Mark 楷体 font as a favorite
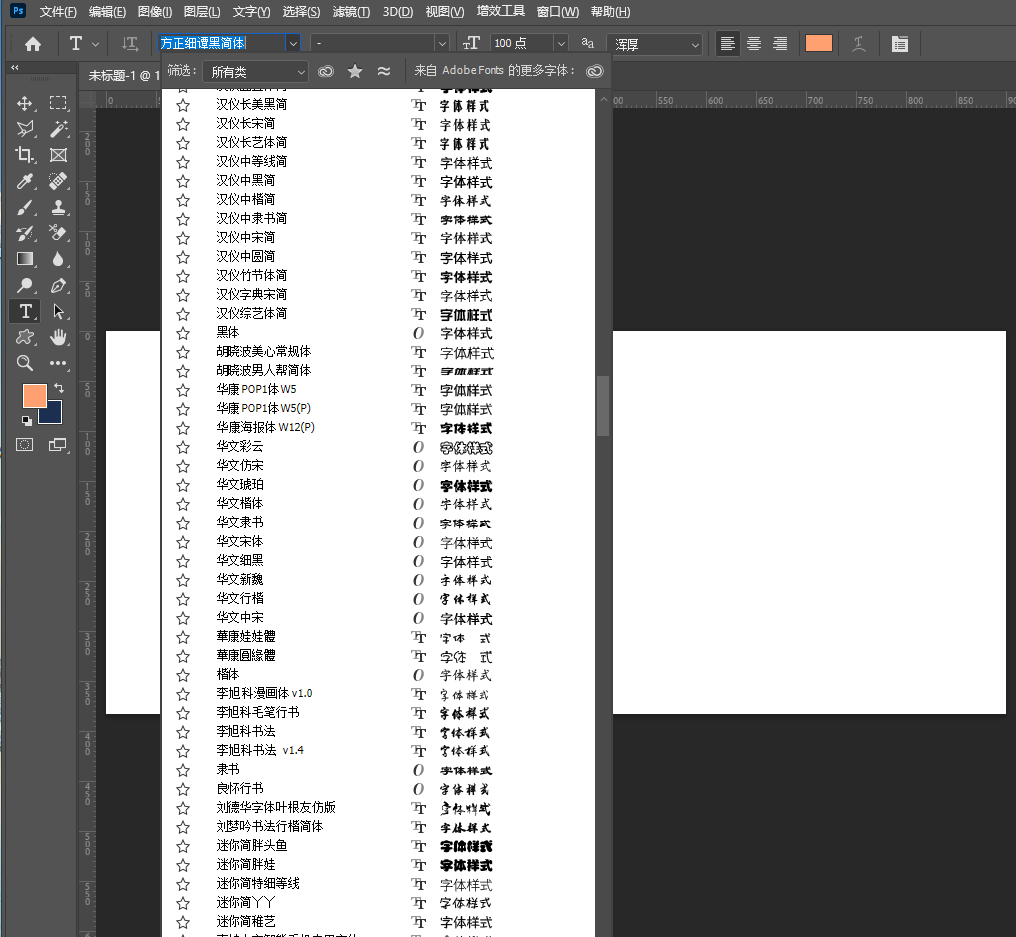The height and width of the screenshot is (937, 1016). [x=183, y=675]
